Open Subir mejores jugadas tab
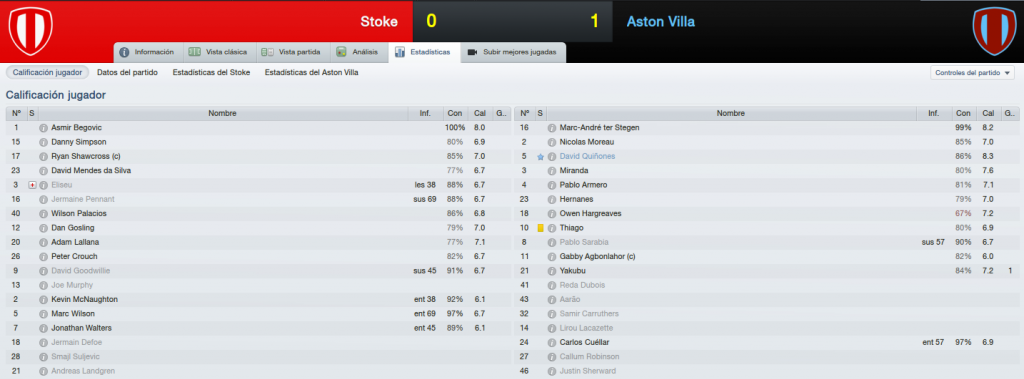Image resolution: width=1024 pixels, height=379 pixels. [513, 52]
